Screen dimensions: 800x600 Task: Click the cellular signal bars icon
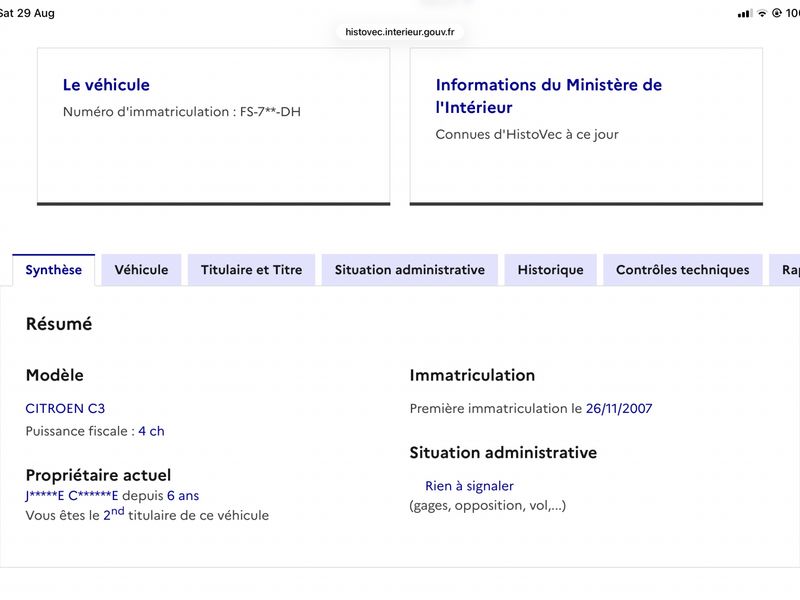tap(745, 14)
